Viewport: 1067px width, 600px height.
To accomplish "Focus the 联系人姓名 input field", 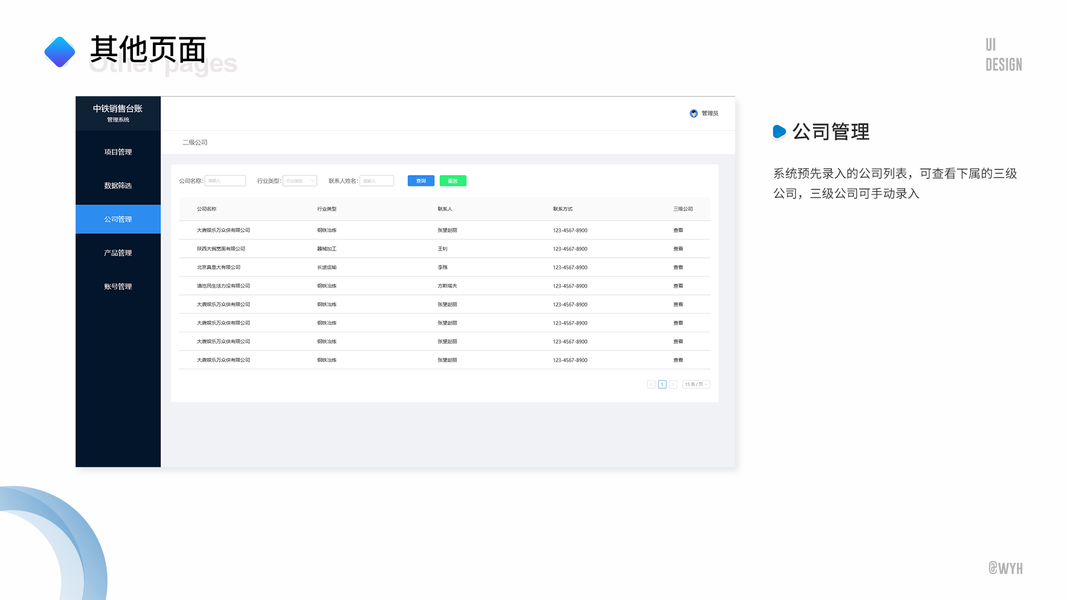I will click(376, 181).
